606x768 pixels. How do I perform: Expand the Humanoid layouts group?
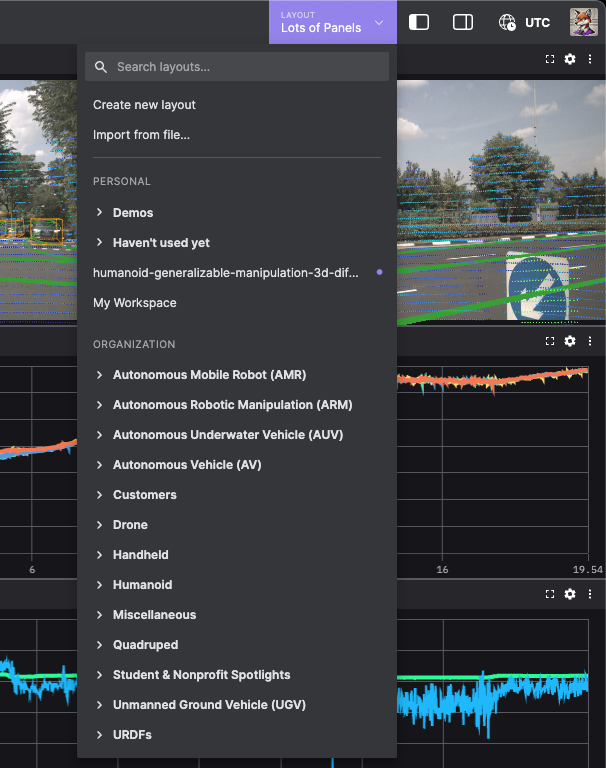(142, 585)
